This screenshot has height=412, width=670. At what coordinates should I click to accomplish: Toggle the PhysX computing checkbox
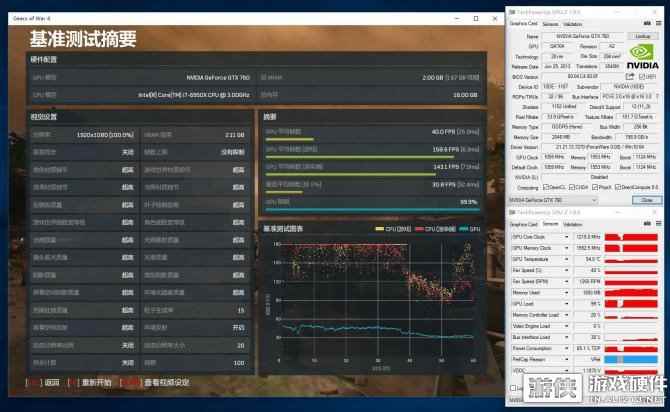pos(595,187)
